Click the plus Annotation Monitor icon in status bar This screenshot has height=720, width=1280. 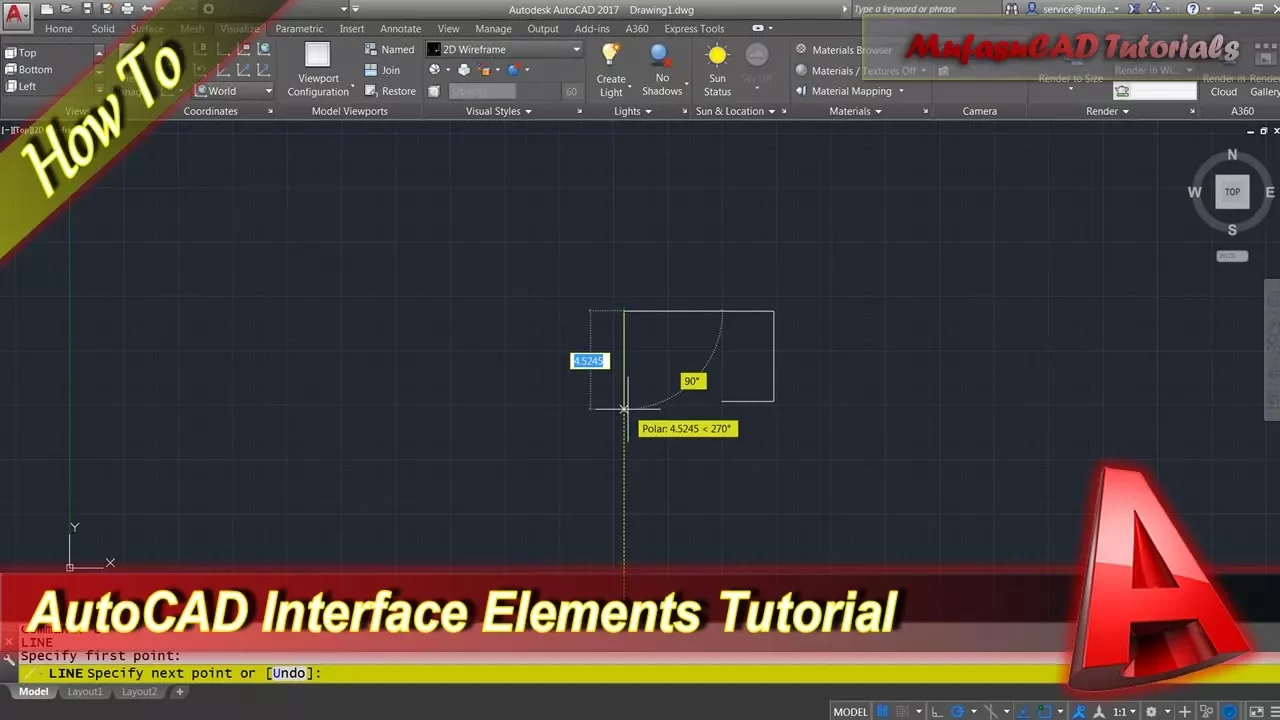coord(1185,712)
